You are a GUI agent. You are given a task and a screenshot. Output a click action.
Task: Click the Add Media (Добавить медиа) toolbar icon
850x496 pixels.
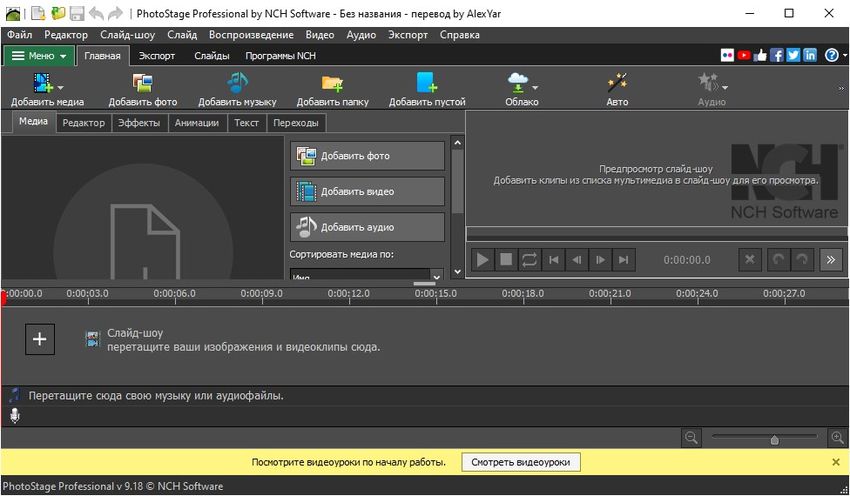point(43,82)
